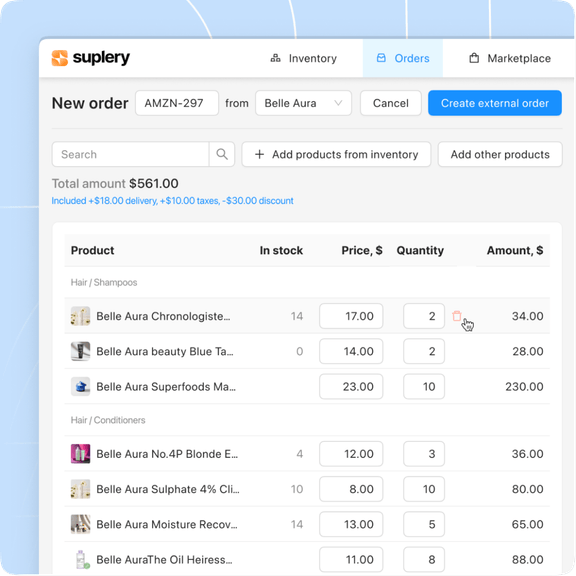Viewport: 576px width, 576px height.
Task: Click product name Belle Aura Chronologiste…
Action: (163, 316)
